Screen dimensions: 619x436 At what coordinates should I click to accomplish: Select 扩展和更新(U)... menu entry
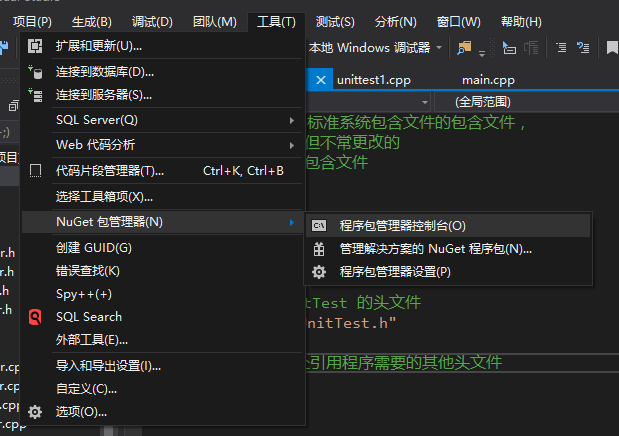[163, 46]
